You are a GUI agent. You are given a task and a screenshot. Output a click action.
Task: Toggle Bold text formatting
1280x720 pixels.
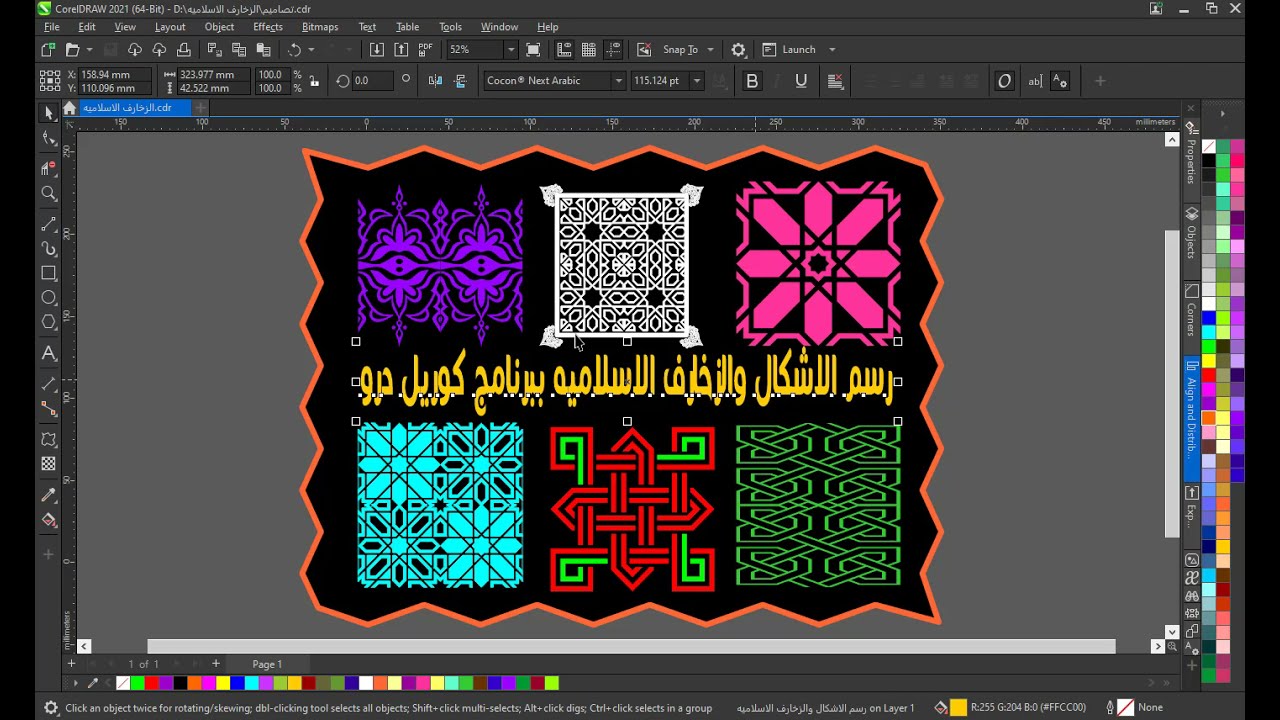click(752, 81)
